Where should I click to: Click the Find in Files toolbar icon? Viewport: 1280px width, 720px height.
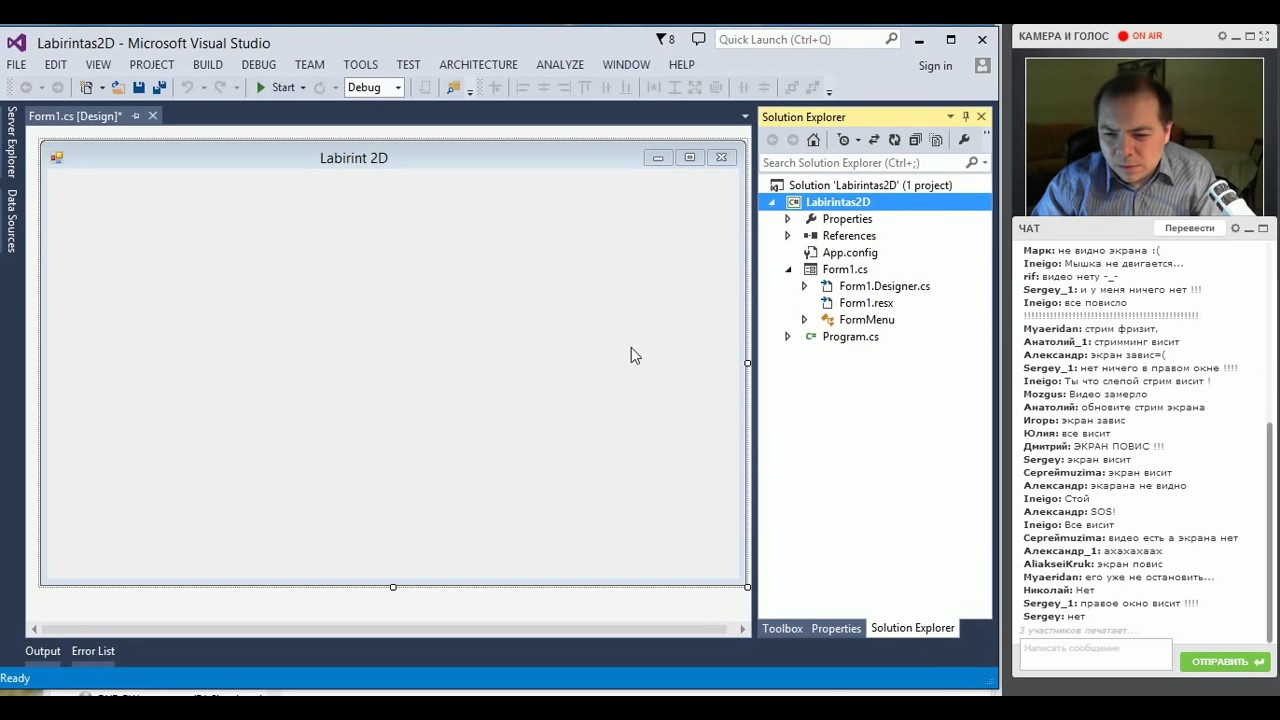(x=453, y=88)
